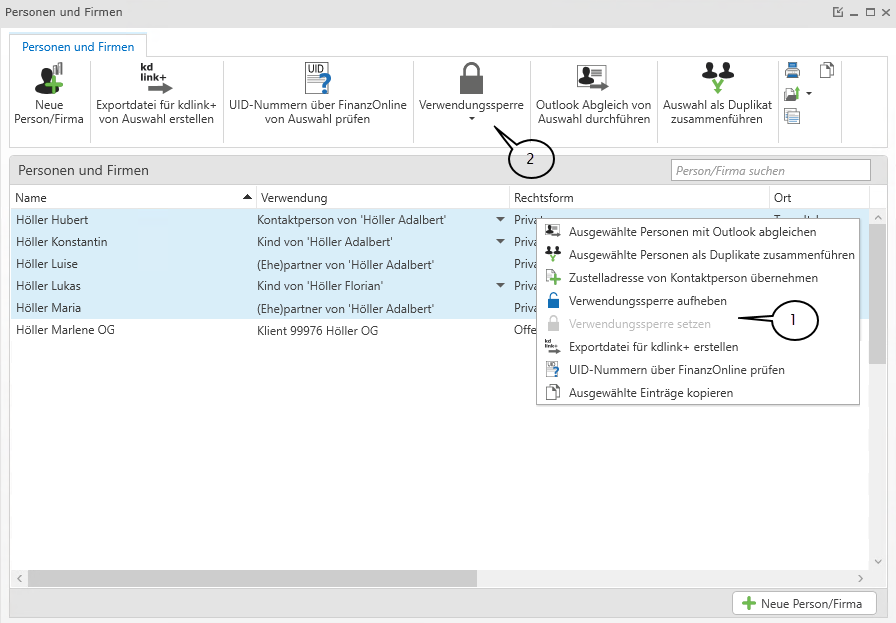The image size is (896, 623).
Task: Switch to the Personen und Firmen tab
Action: [x=78, y=47]
